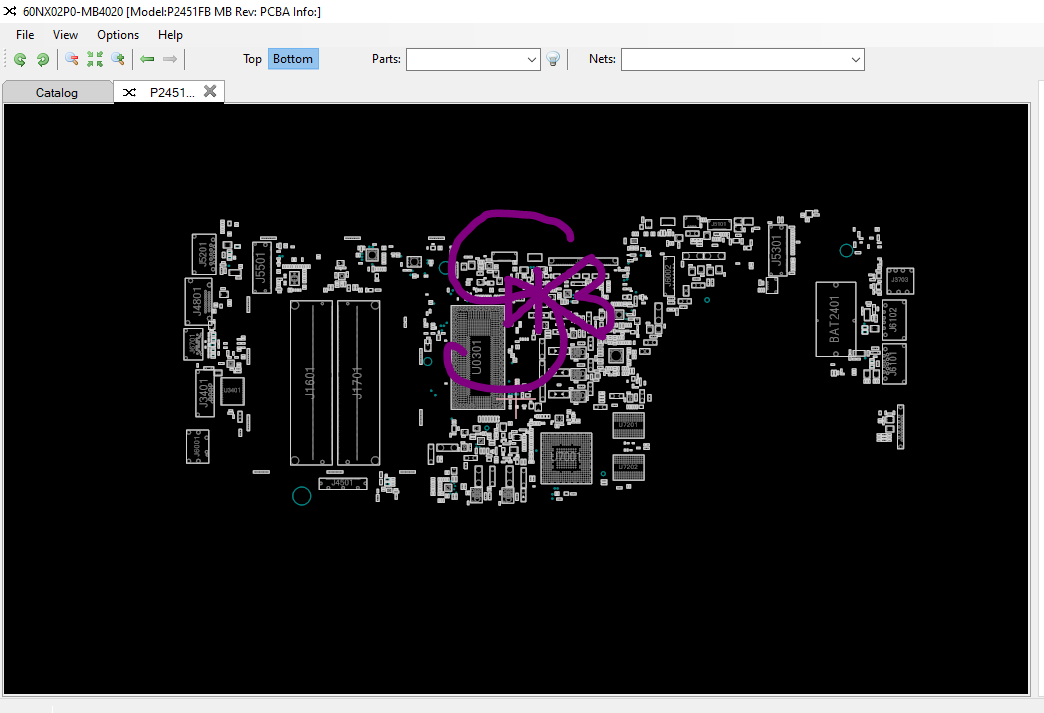Open the Options menu
The image size is (1044, 713).
pos(118,35)
